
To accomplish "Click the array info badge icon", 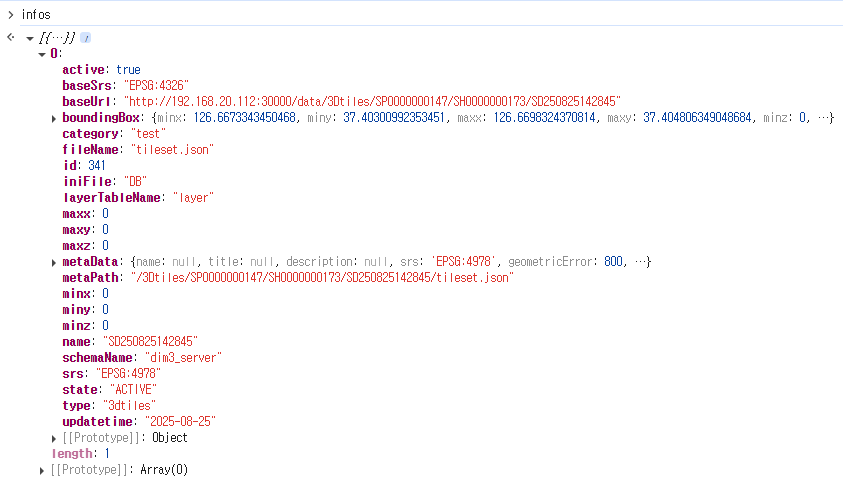I will [x=85, y=38].
